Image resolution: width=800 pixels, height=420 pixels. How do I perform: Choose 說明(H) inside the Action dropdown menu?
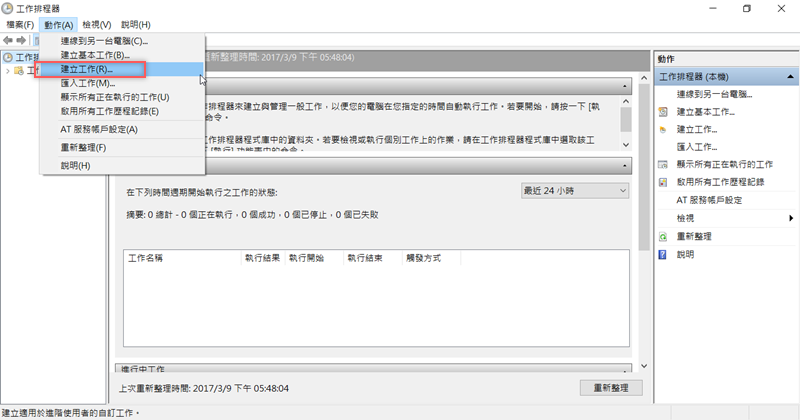[x=122, y=166]
